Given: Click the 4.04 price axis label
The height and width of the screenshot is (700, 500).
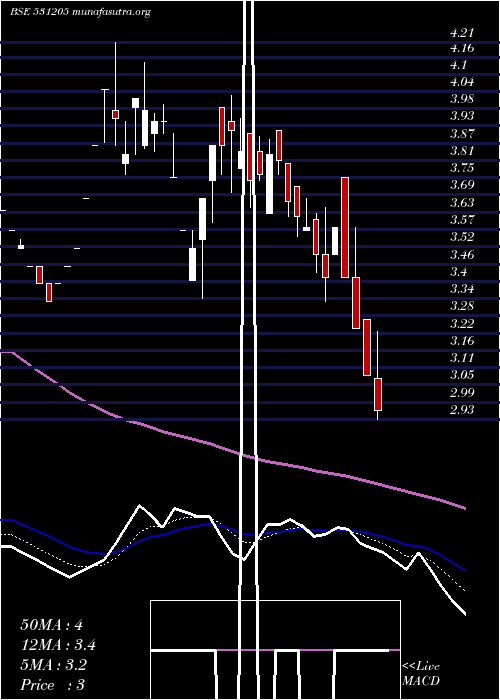Looking at the screenshot, I should tap(462, 82).
